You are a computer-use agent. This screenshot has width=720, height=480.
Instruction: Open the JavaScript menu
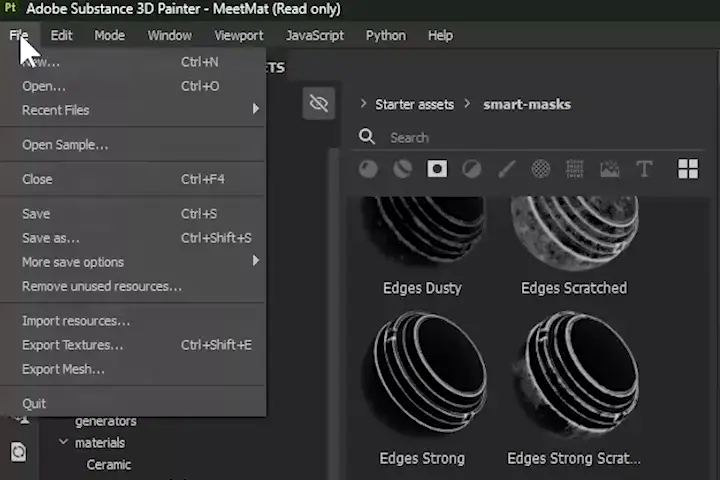(x=315, y=35)
